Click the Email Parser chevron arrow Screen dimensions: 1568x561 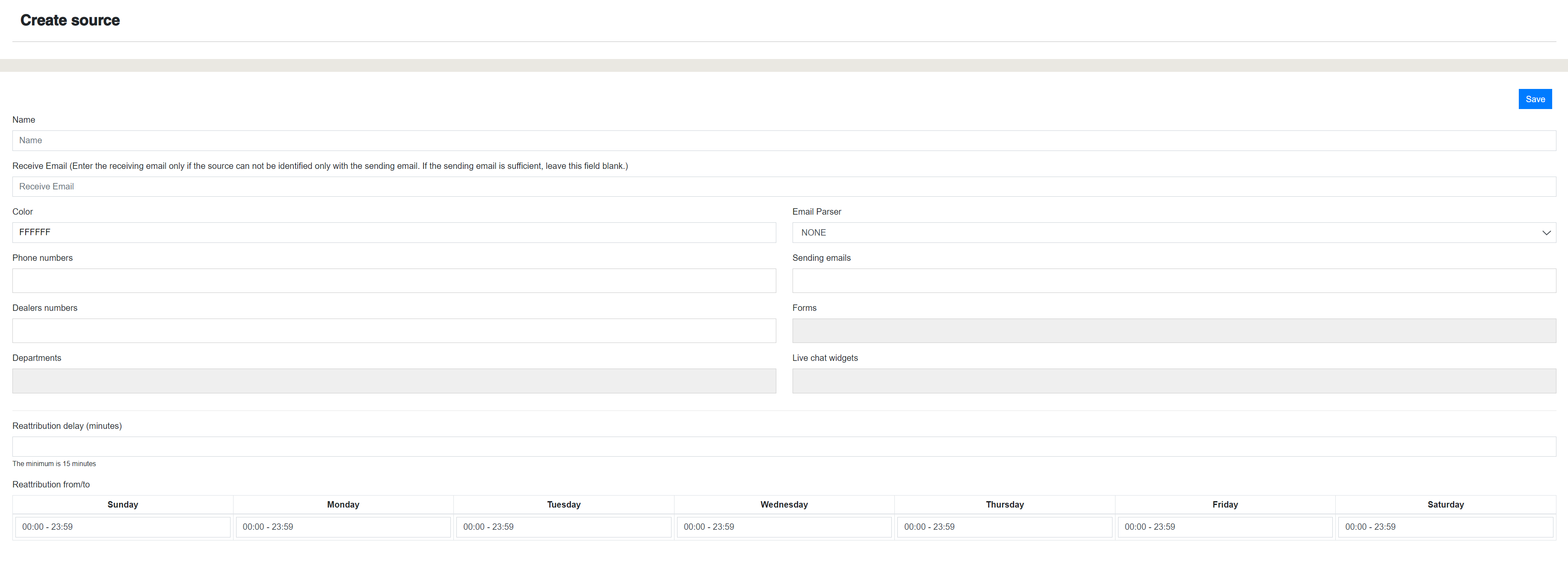tap(1546, 233)
